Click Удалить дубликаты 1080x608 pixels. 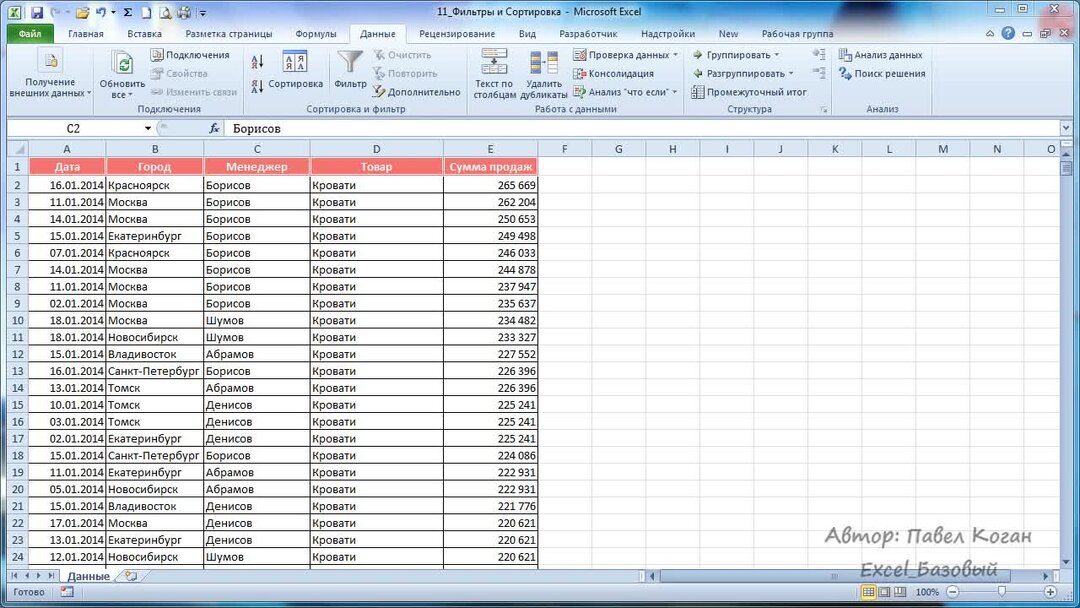click(543, 74)
